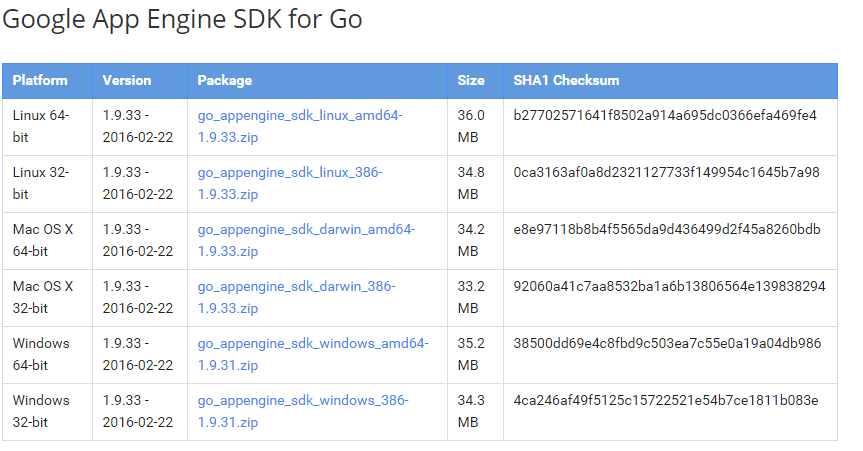Click the Google App Engine SDK for Go heading
This screenshot has width=863, height=451.
[183, 19]
